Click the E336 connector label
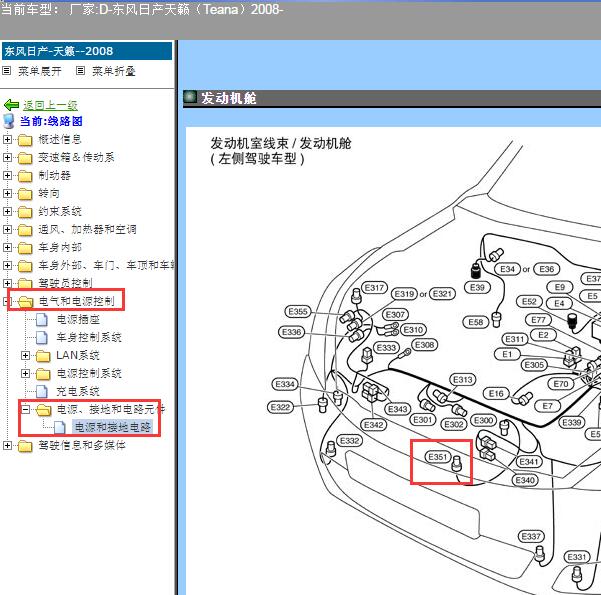 point(291,332)
